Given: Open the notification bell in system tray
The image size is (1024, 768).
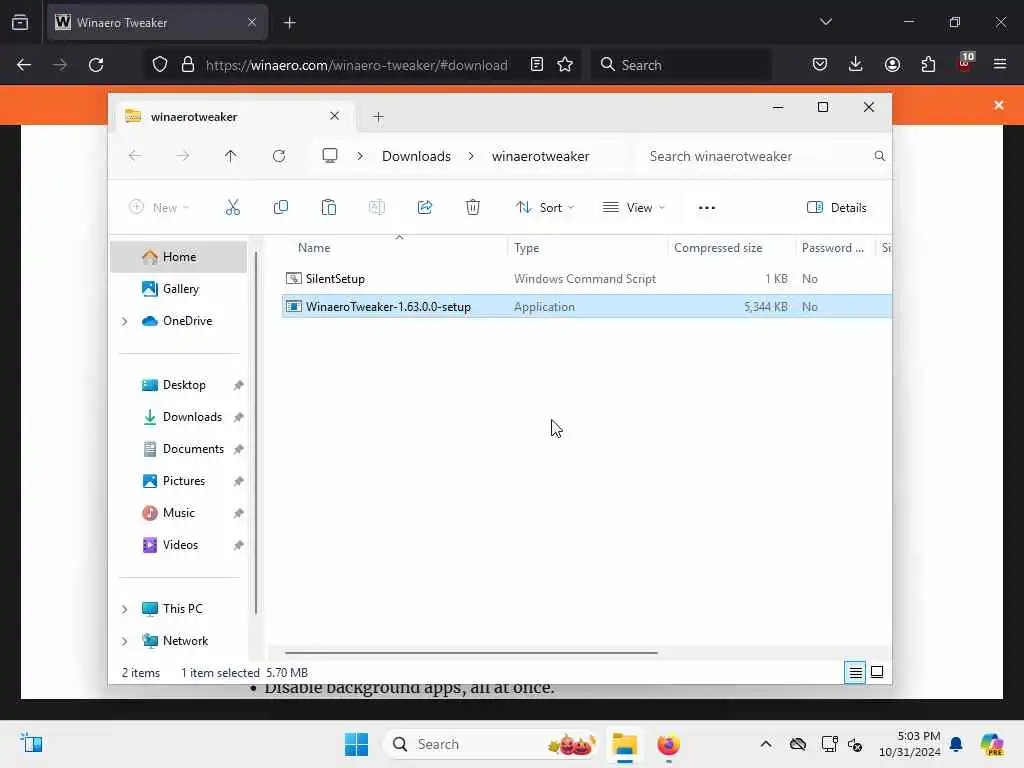Looking at the screenshot, I should click(x=956, y=744).
